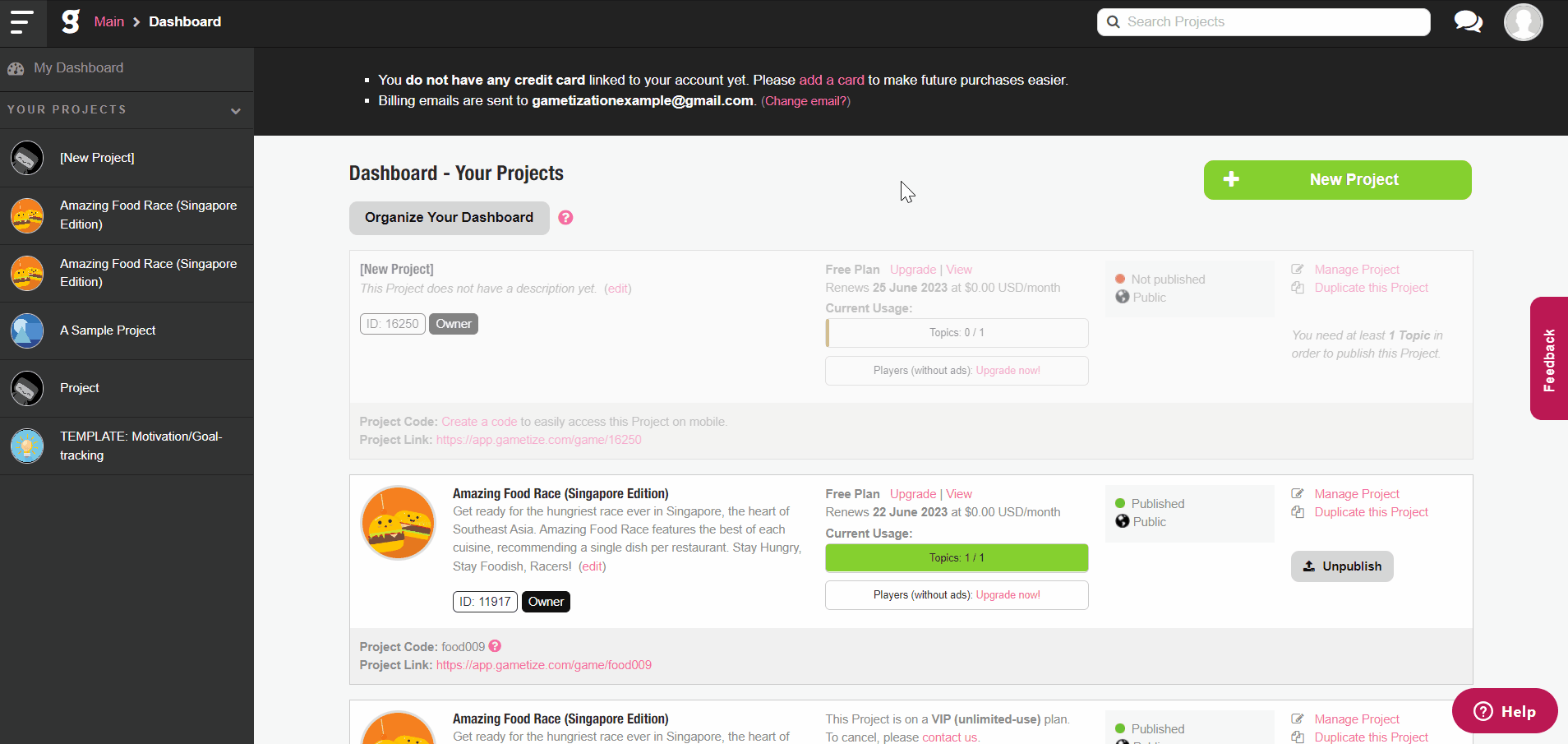
Task: Click edit link in [New Project] description
Action: [x=618, y=289]
